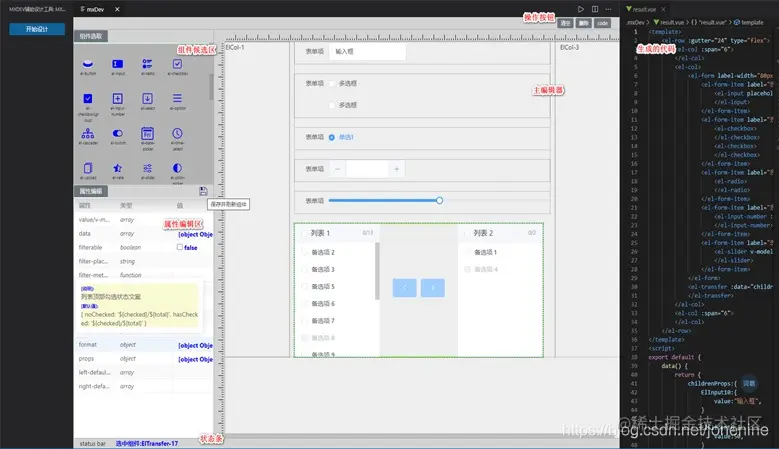This screenshot has width=779, height=449.
Task: Pick the el-button component icon
Action: click(88, 64)
